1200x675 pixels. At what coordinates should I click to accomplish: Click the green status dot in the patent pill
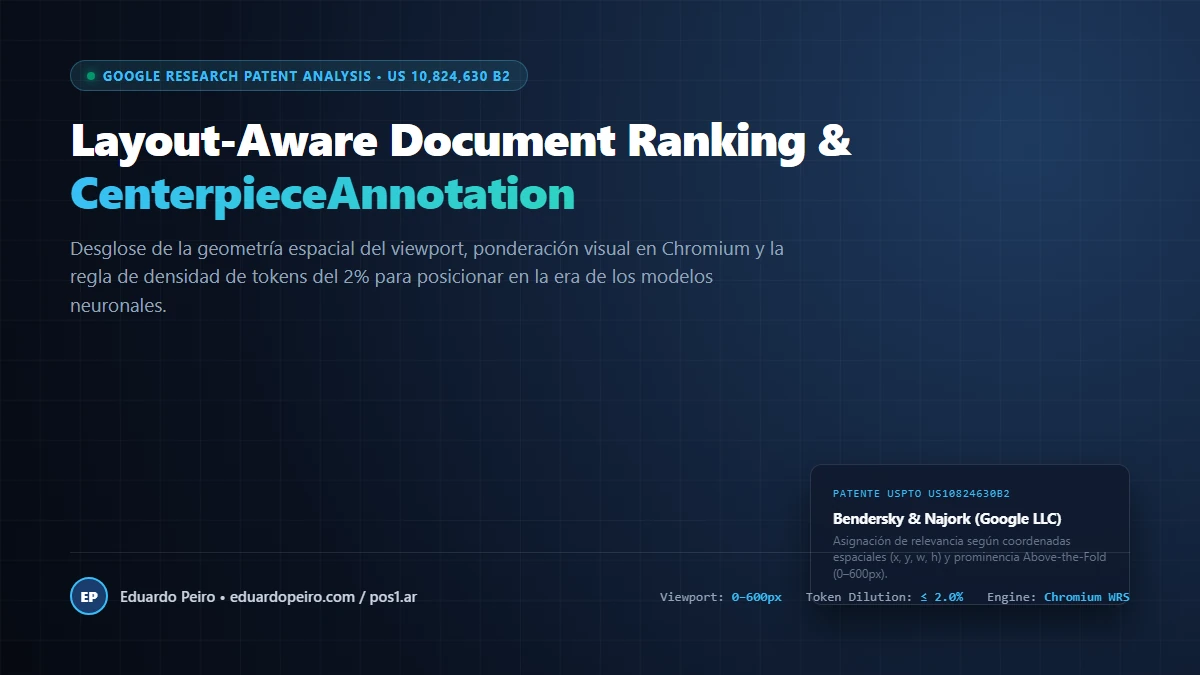click(91, 76)
